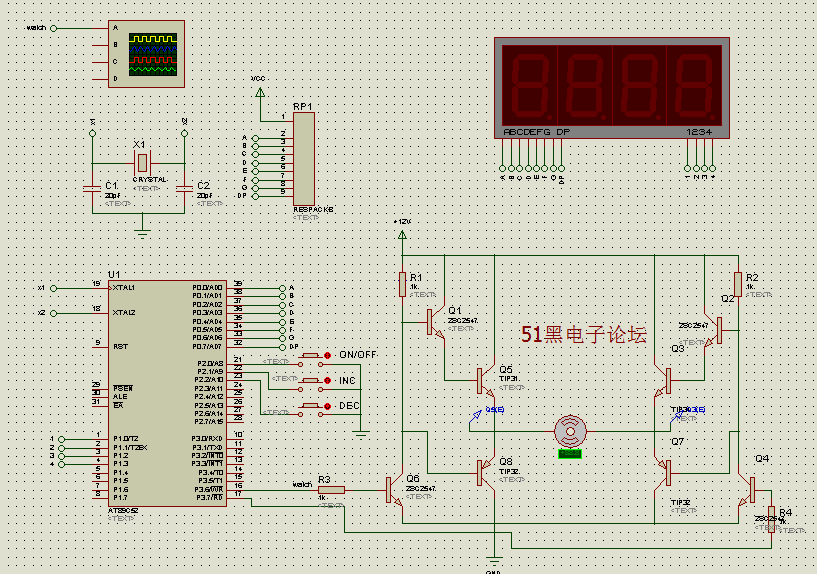Click the watch terminal at oscilloscope channel A
Image resolution: width=817 pixels, height=574 pixels.
53,28
